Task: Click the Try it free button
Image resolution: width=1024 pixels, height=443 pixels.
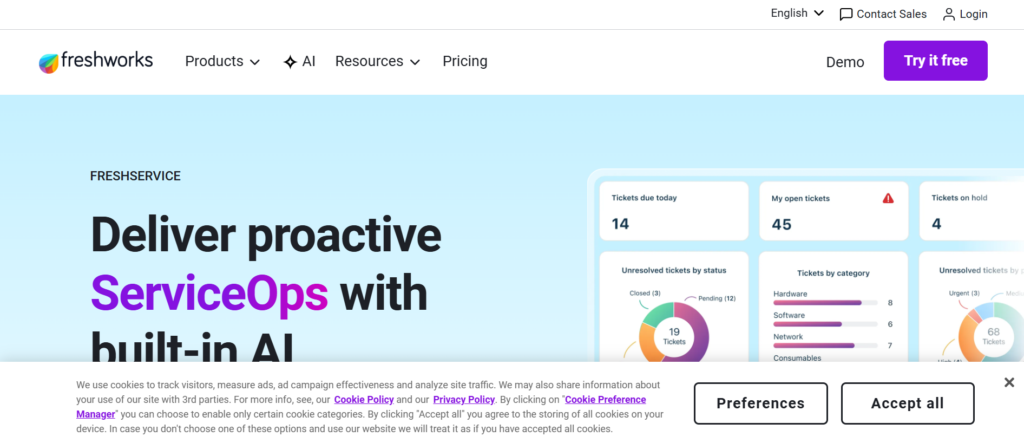Action: click(935, 61)
